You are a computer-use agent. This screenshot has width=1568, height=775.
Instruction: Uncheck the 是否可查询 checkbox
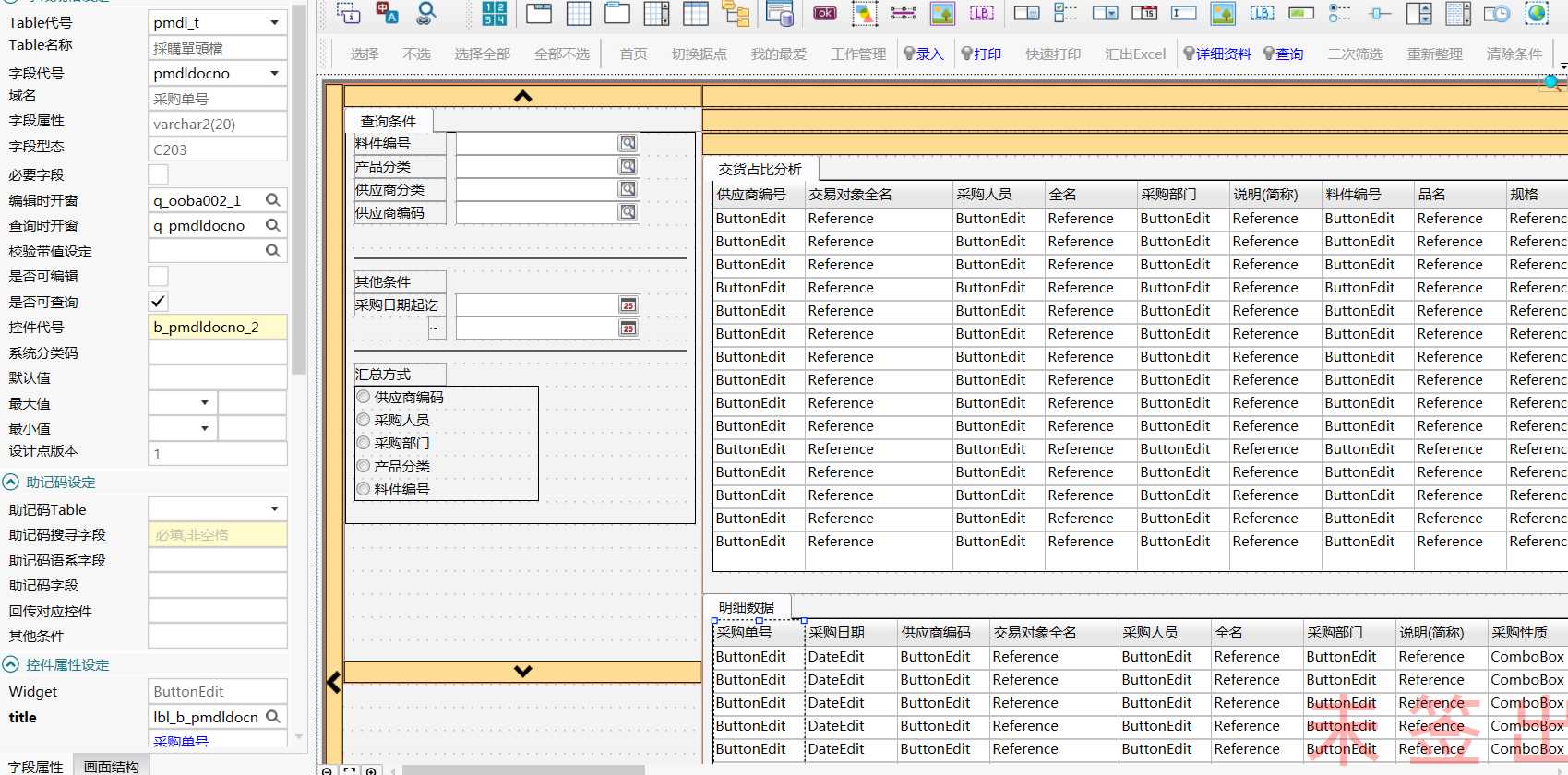[159, 302]
